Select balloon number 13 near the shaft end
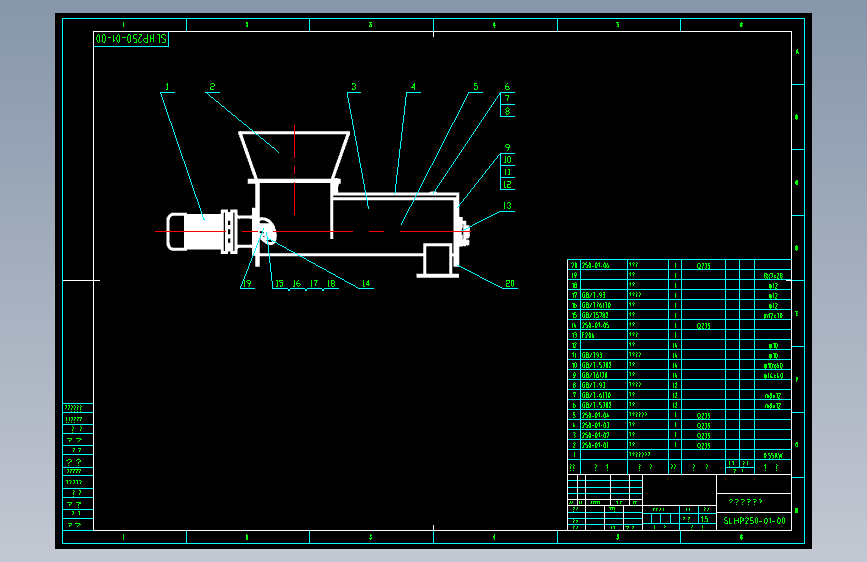 [507, 206]
